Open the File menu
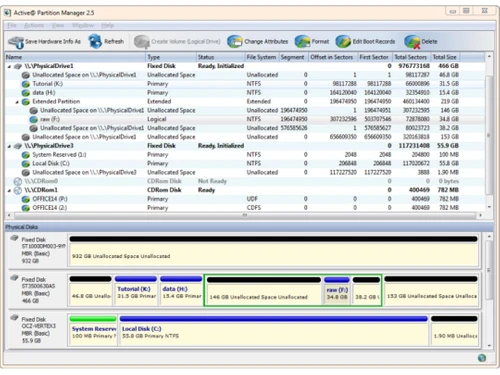This screenshot has height=375, width=500. click(x=12, y=25)
